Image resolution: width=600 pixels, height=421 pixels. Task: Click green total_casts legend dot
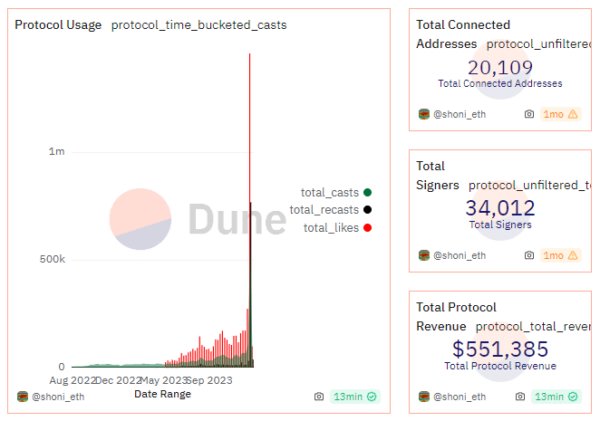[x=367, y=192]
